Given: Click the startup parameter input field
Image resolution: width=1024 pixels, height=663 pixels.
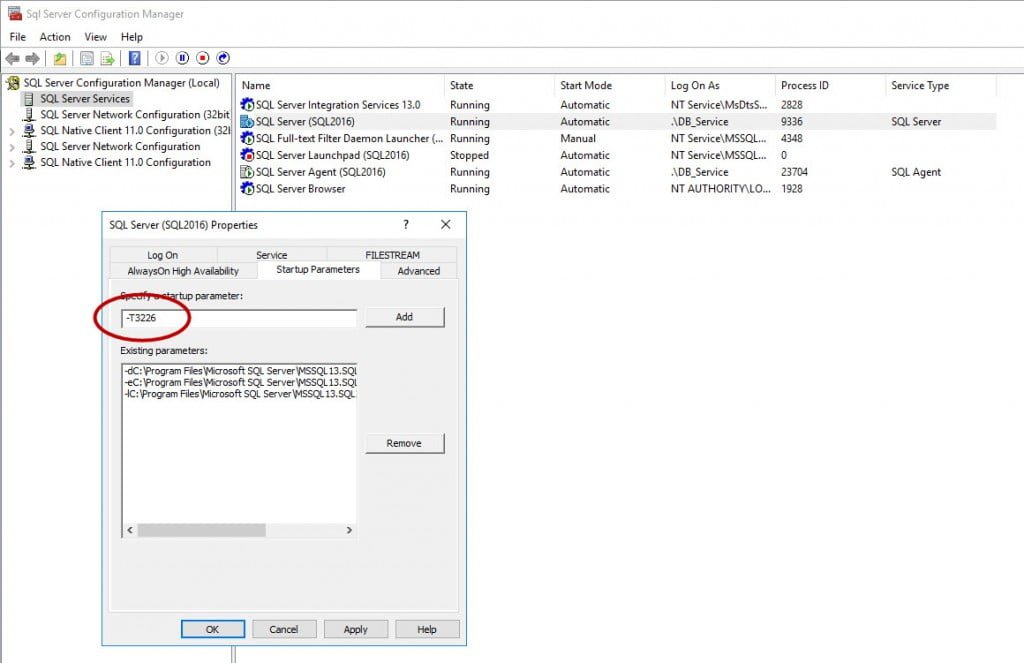Looking at the screenshot, I should (x=239, y=318).
